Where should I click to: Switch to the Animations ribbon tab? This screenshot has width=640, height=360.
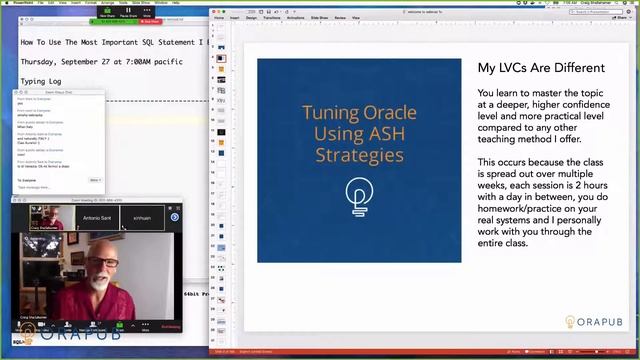(296, 18)
